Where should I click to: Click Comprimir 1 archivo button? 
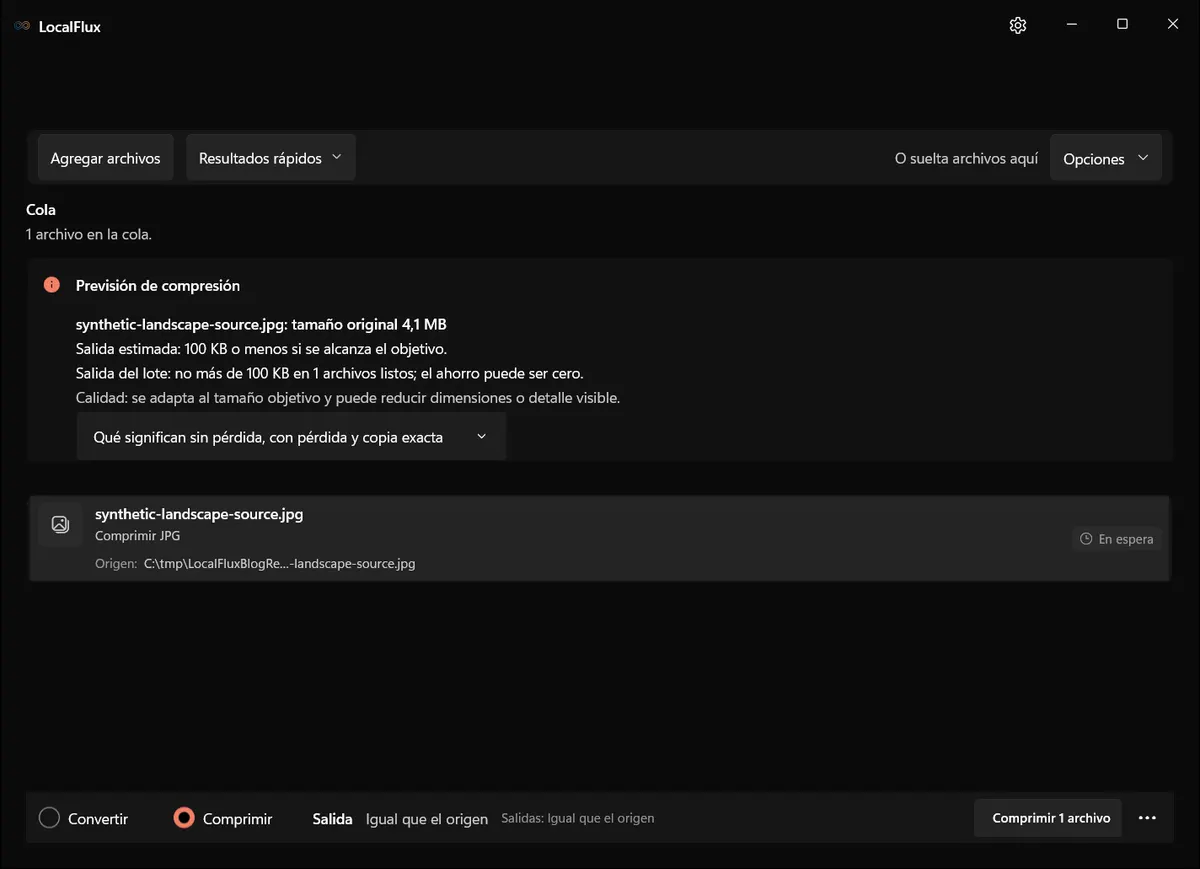tap(1048, 818)
